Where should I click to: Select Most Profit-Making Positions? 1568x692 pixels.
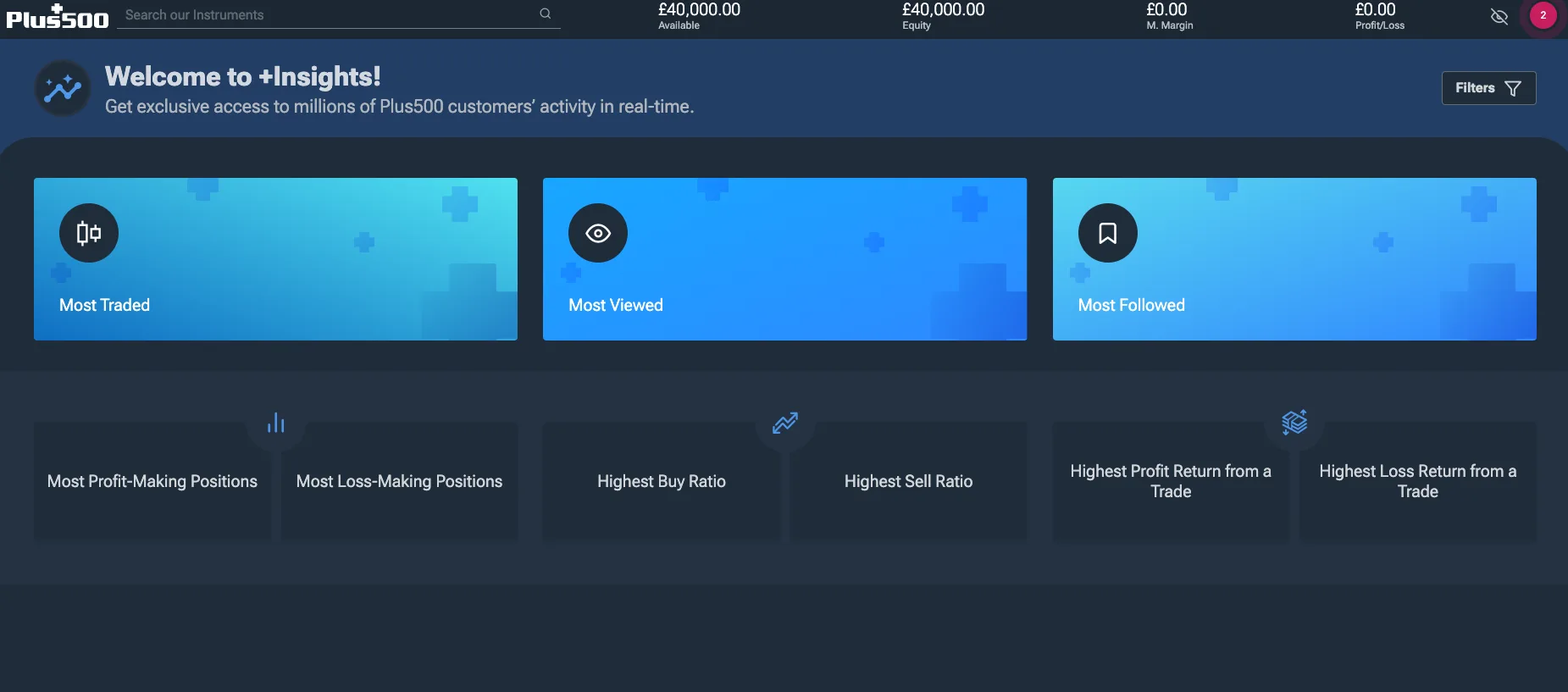coord(152,481)
